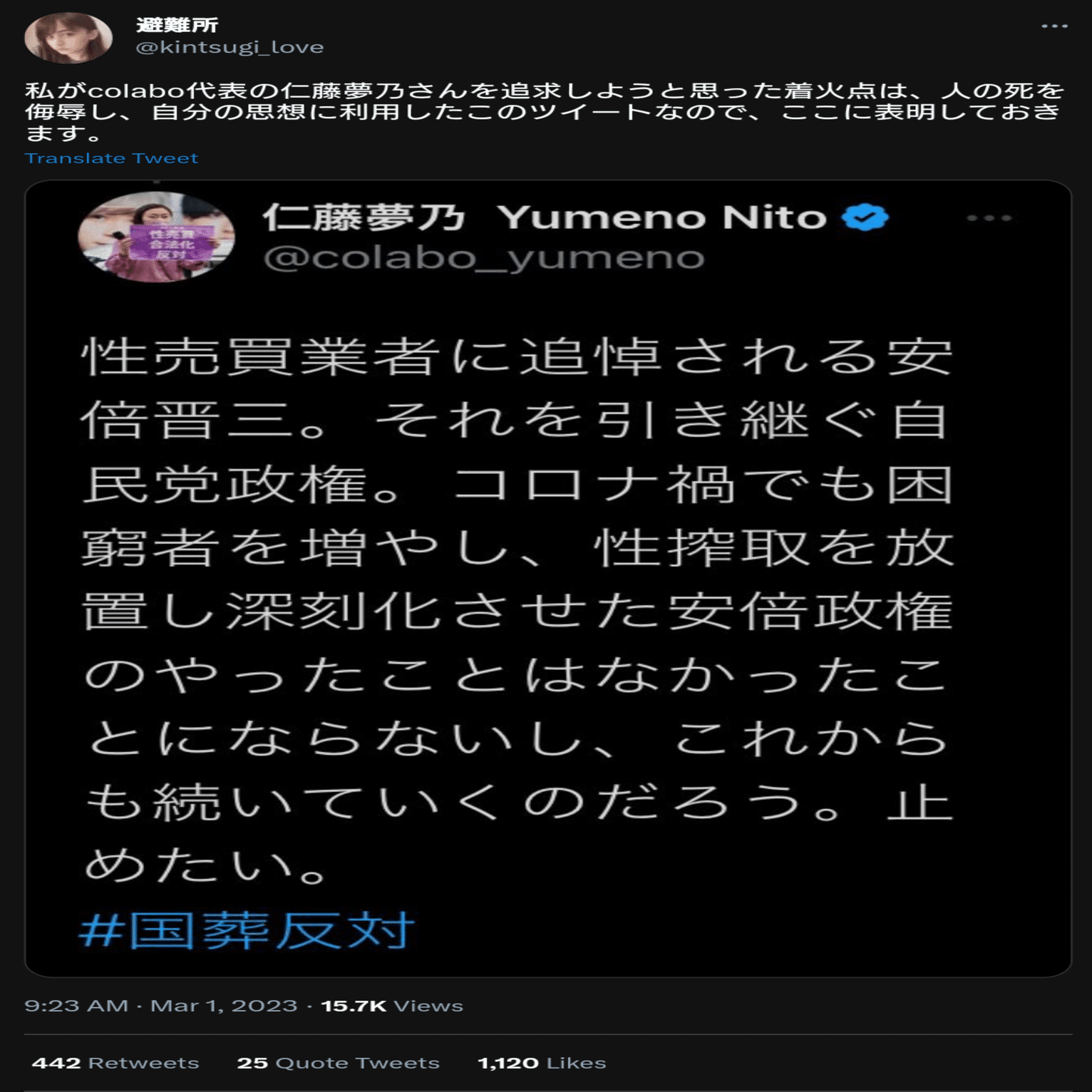This screenshot has height=1092, width=1092.
Task: Click the embedded tweet's 性売買業者 text paragraph
Action: click(517, 611)
